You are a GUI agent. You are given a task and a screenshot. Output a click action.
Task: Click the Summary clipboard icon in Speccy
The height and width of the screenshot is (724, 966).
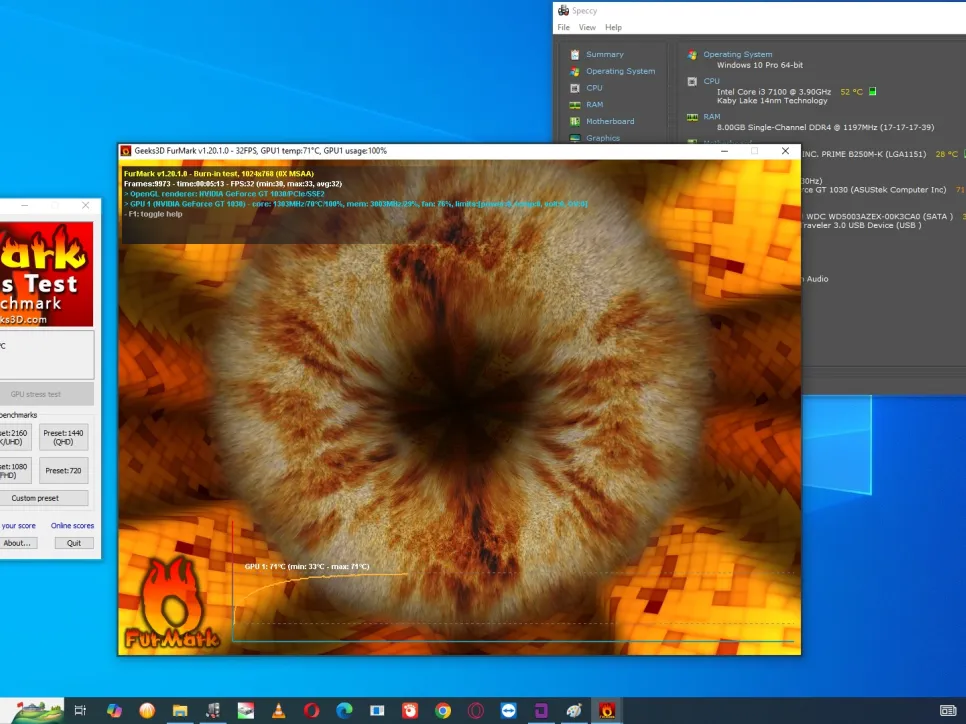tap(575, 54)
